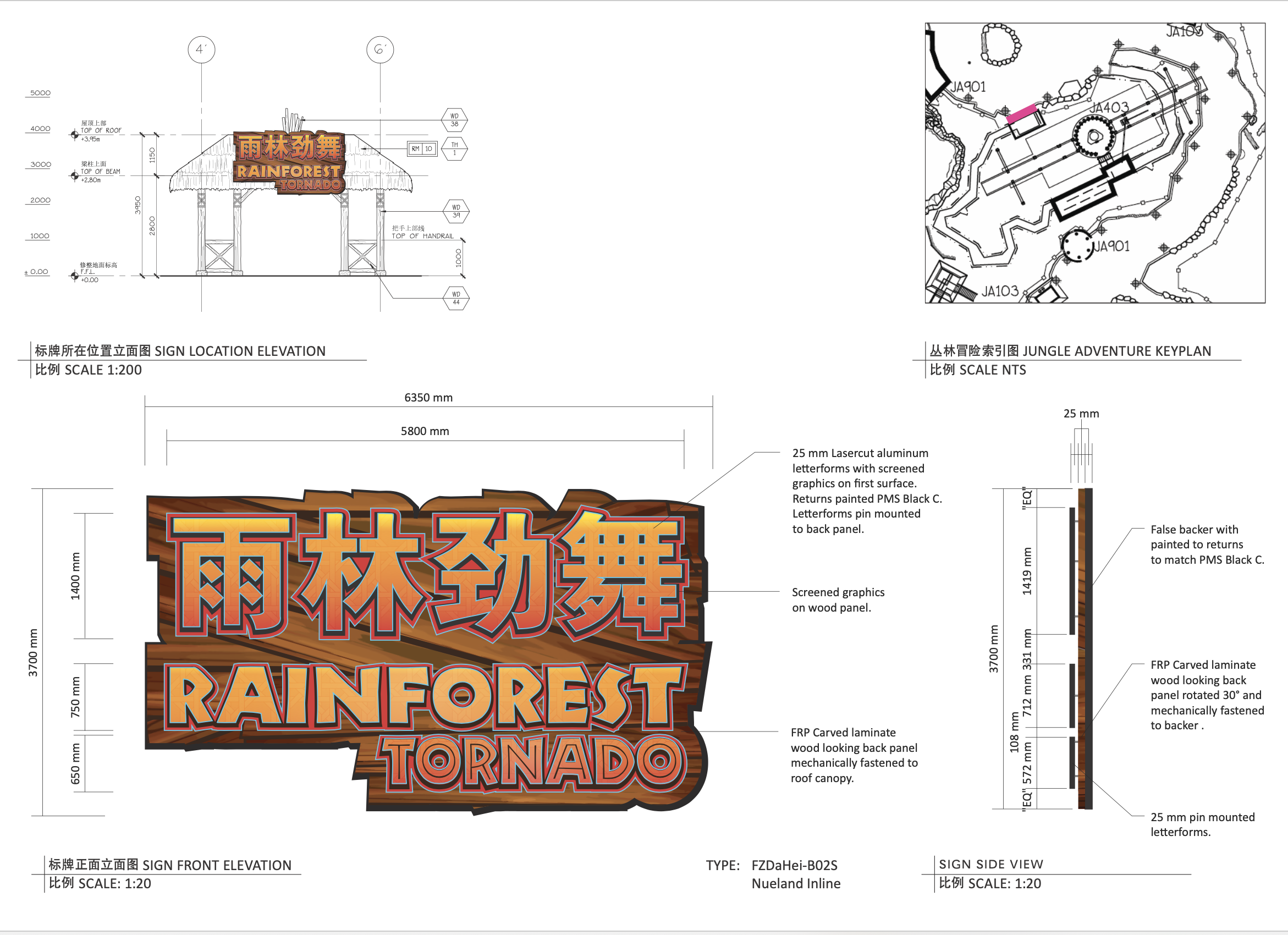Click the grid bubble labeled 6'

point(380,50)
